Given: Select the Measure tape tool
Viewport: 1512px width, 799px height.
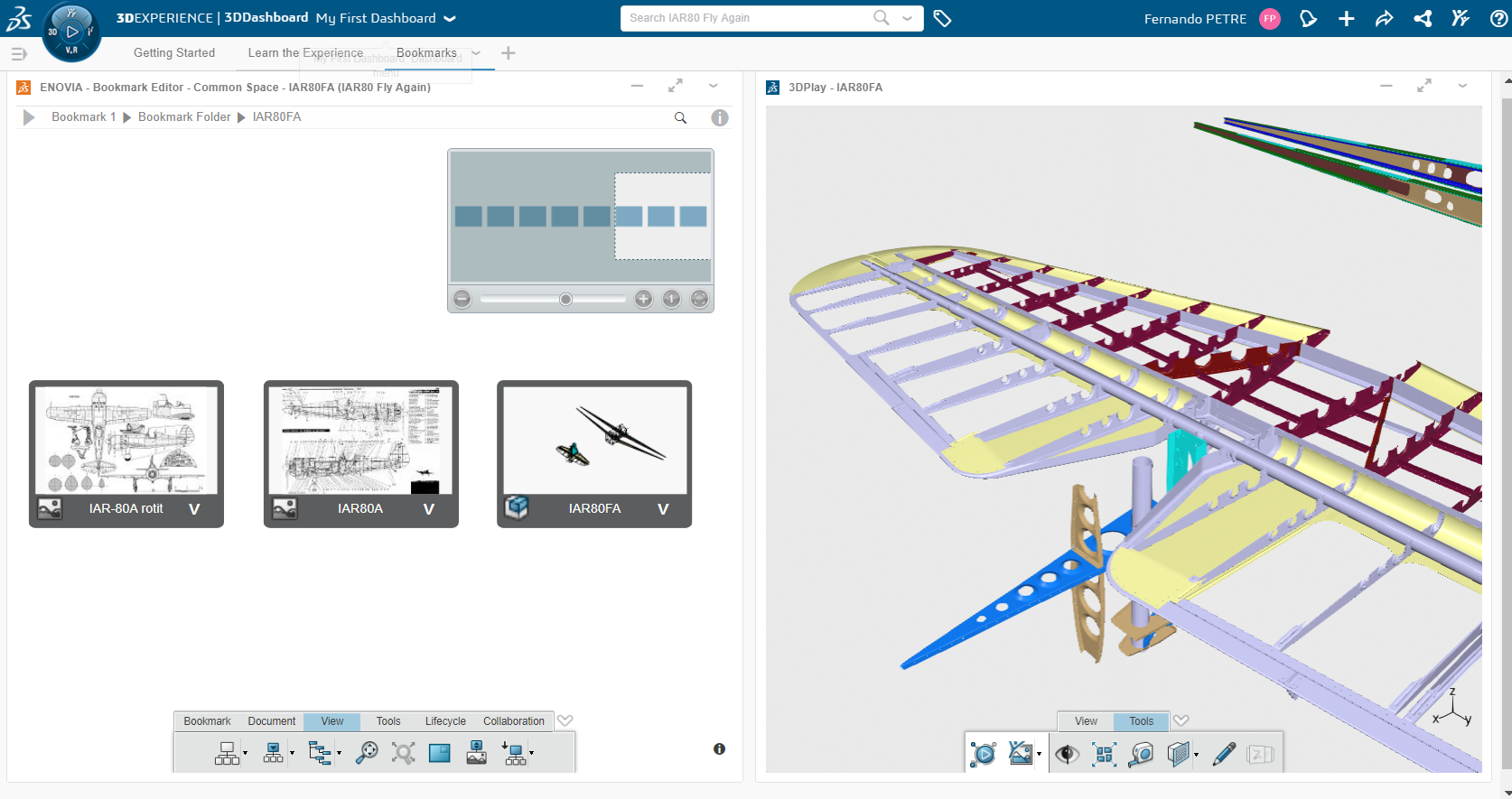Looking at the screenshot, I should coord(1142,754).
